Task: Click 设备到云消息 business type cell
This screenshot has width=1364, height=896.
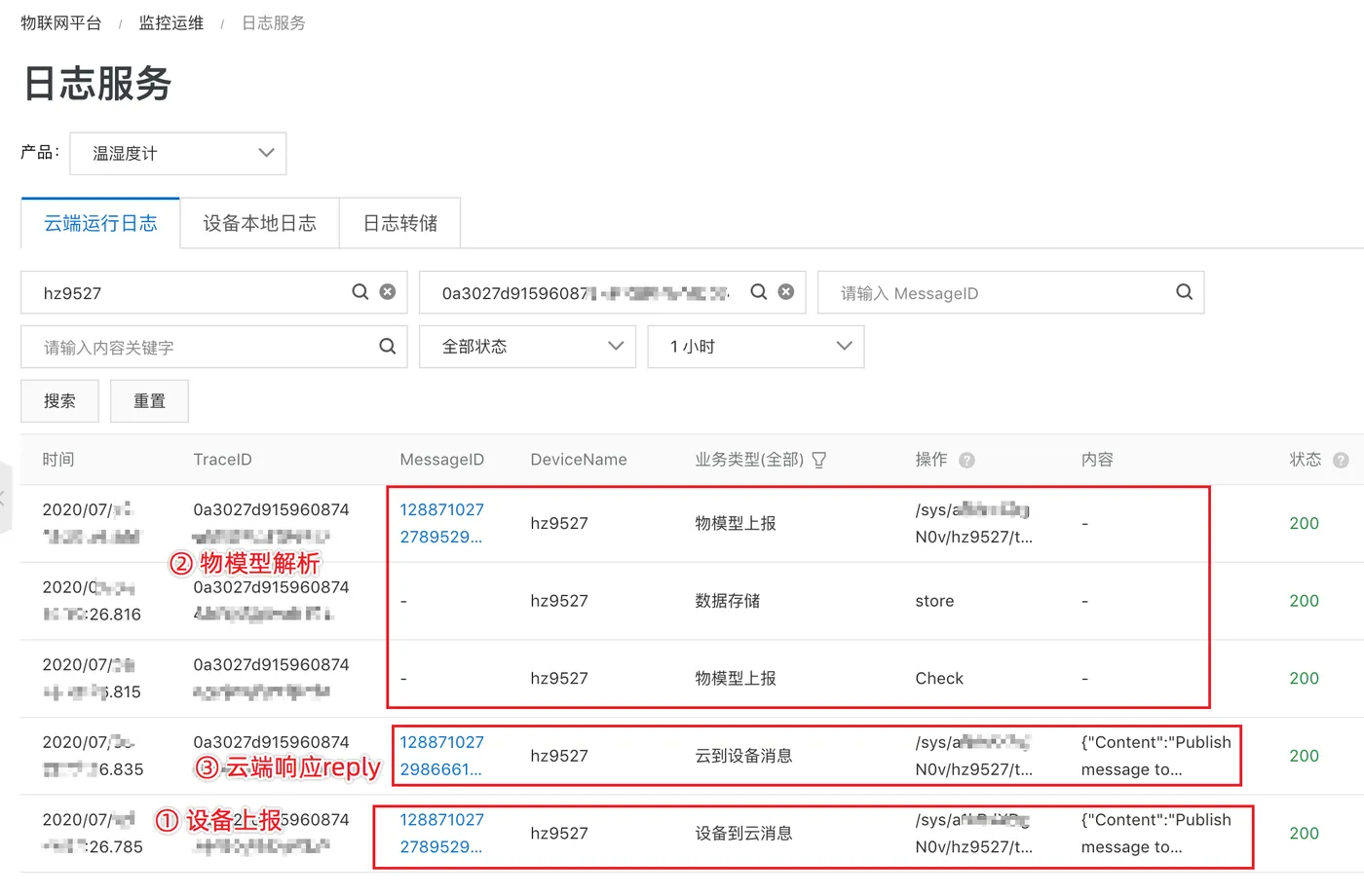Action: coord(743,834)
